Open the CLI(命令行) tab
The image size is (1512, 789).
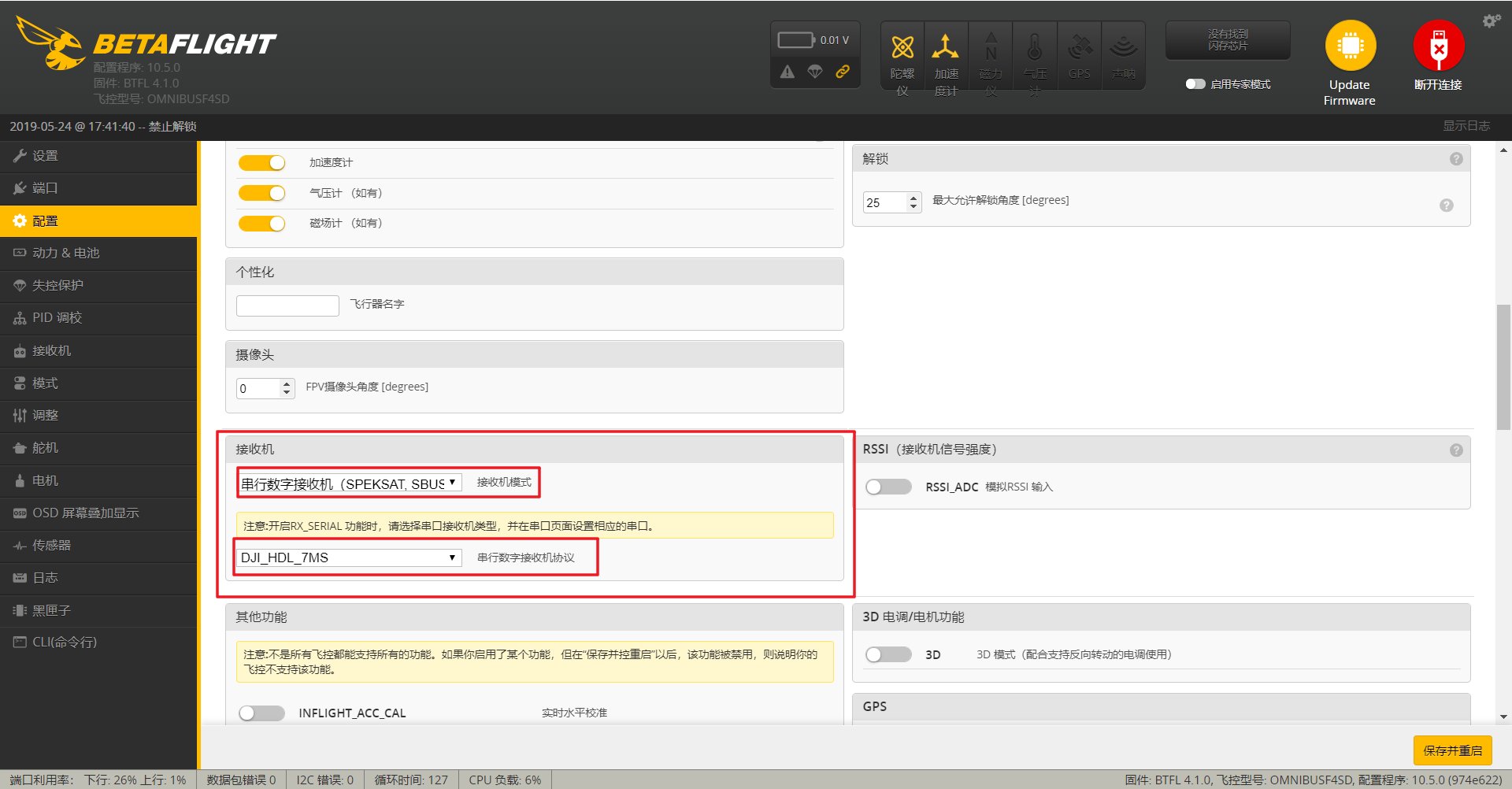(x=65, y=643)
